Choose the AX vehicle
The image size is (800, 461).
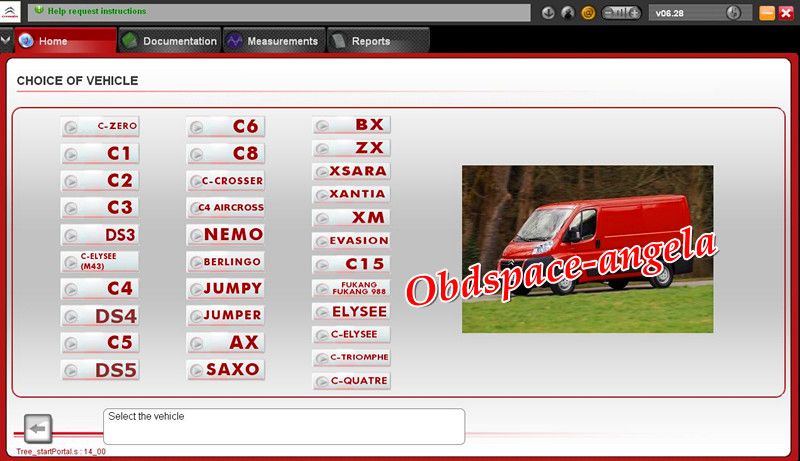pyautogui.click(x=226, y=343)
